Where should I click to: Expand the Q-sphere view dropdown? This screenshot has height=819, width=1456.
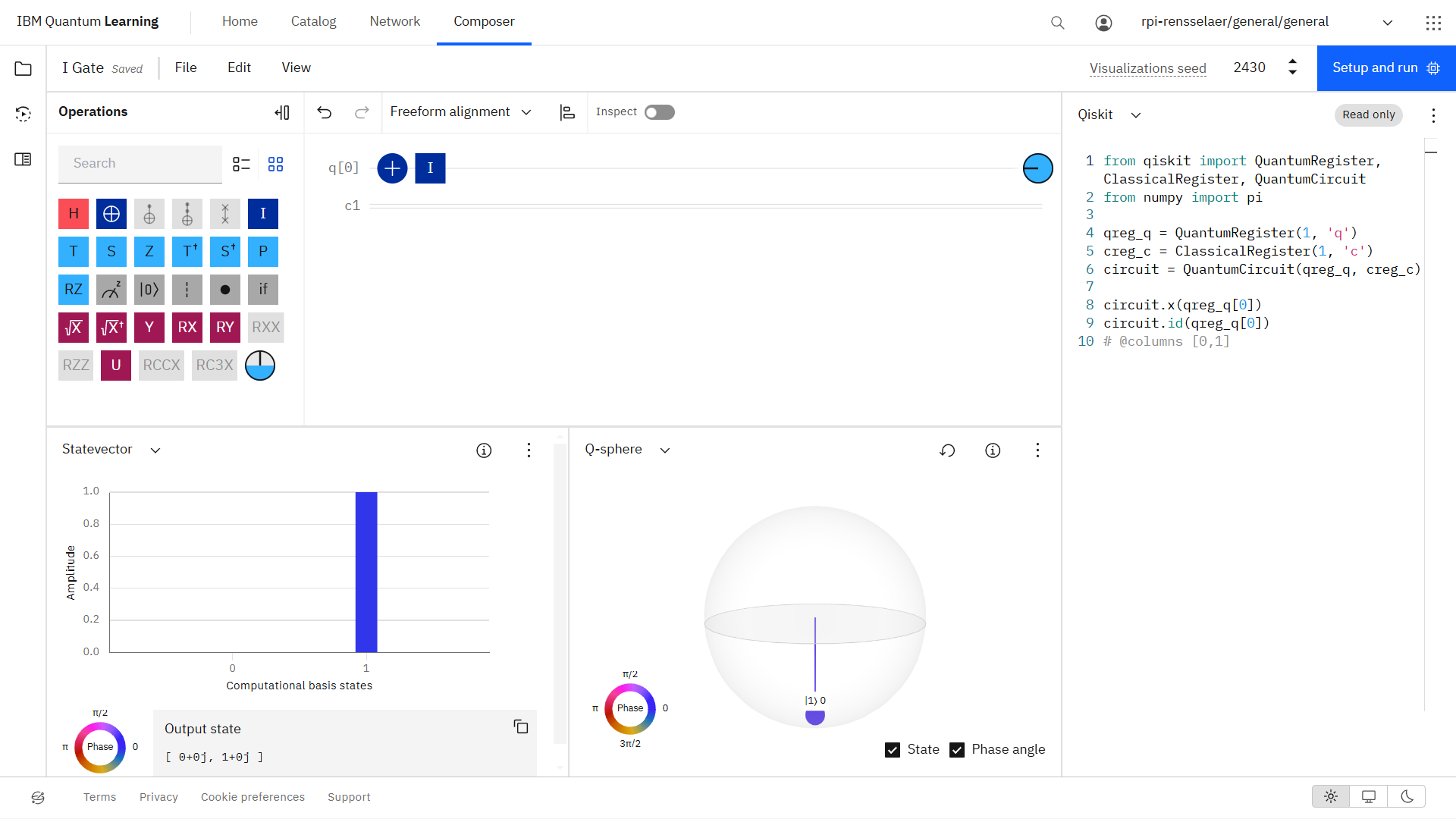[x=628, y=450]
